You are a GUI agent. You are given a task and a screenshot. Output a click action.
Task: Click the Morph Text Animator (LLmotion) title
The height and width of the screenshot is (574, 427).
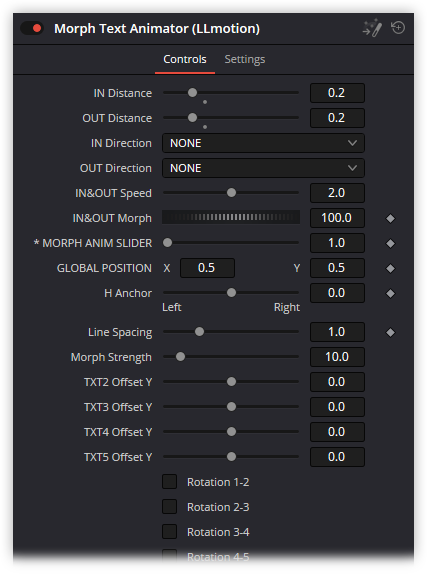[x=157, y=29]
